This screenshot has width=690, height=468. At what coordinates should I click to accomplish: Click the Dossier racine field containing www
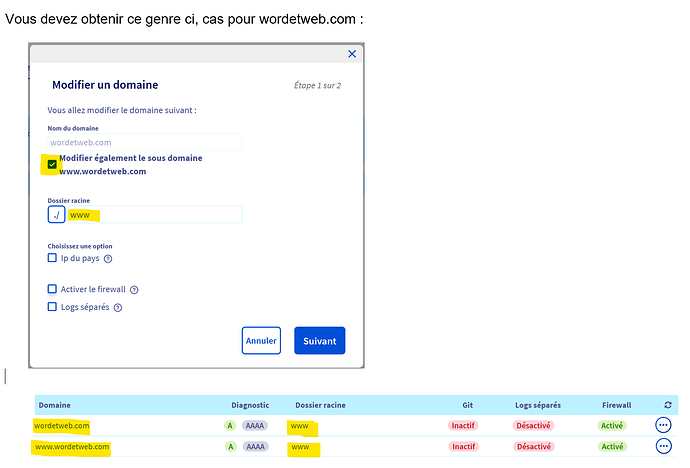[x=154, y=215]
